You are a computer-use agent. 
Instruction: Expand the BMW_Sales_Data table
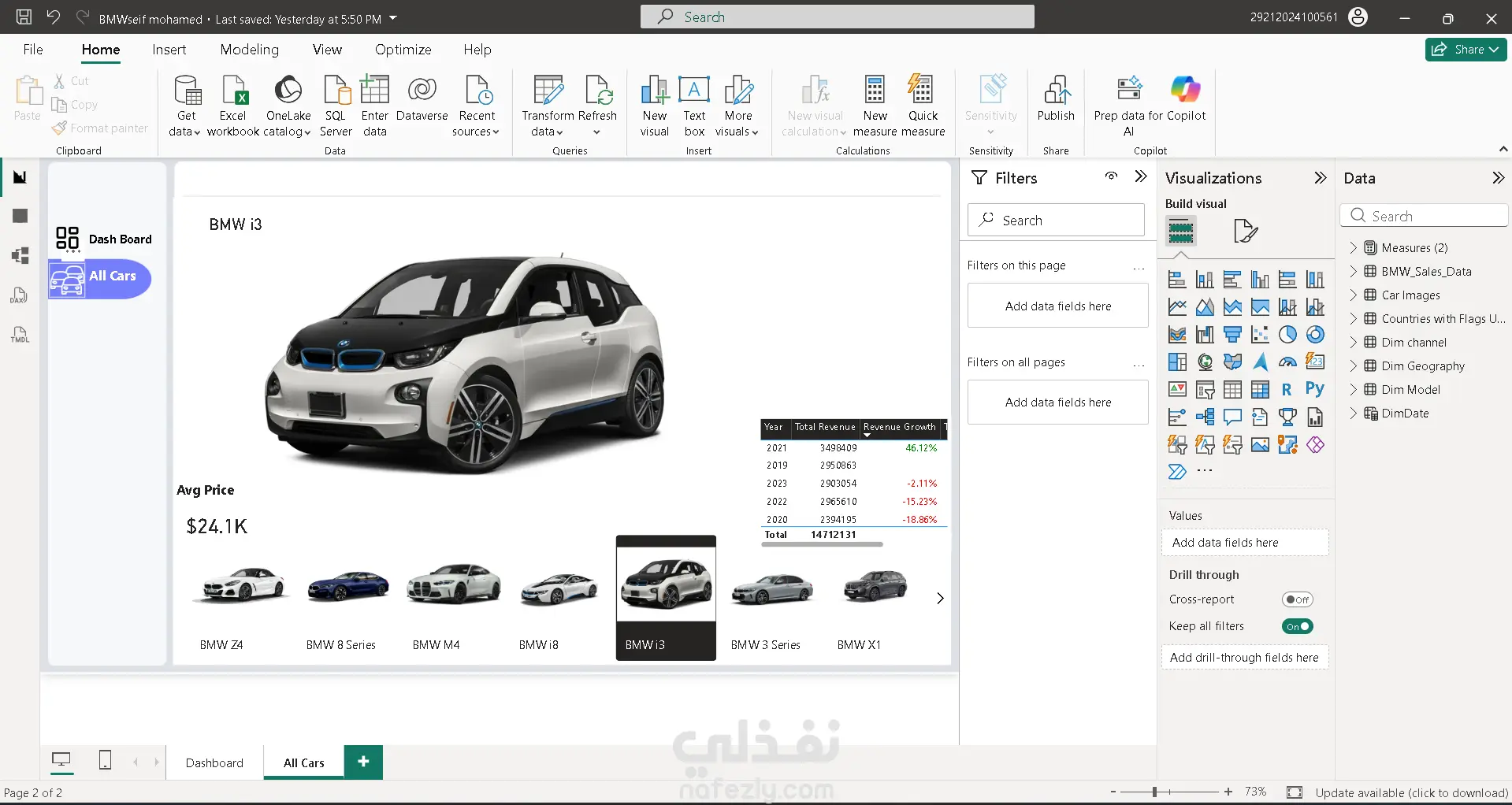click(x=1353, y=272)
